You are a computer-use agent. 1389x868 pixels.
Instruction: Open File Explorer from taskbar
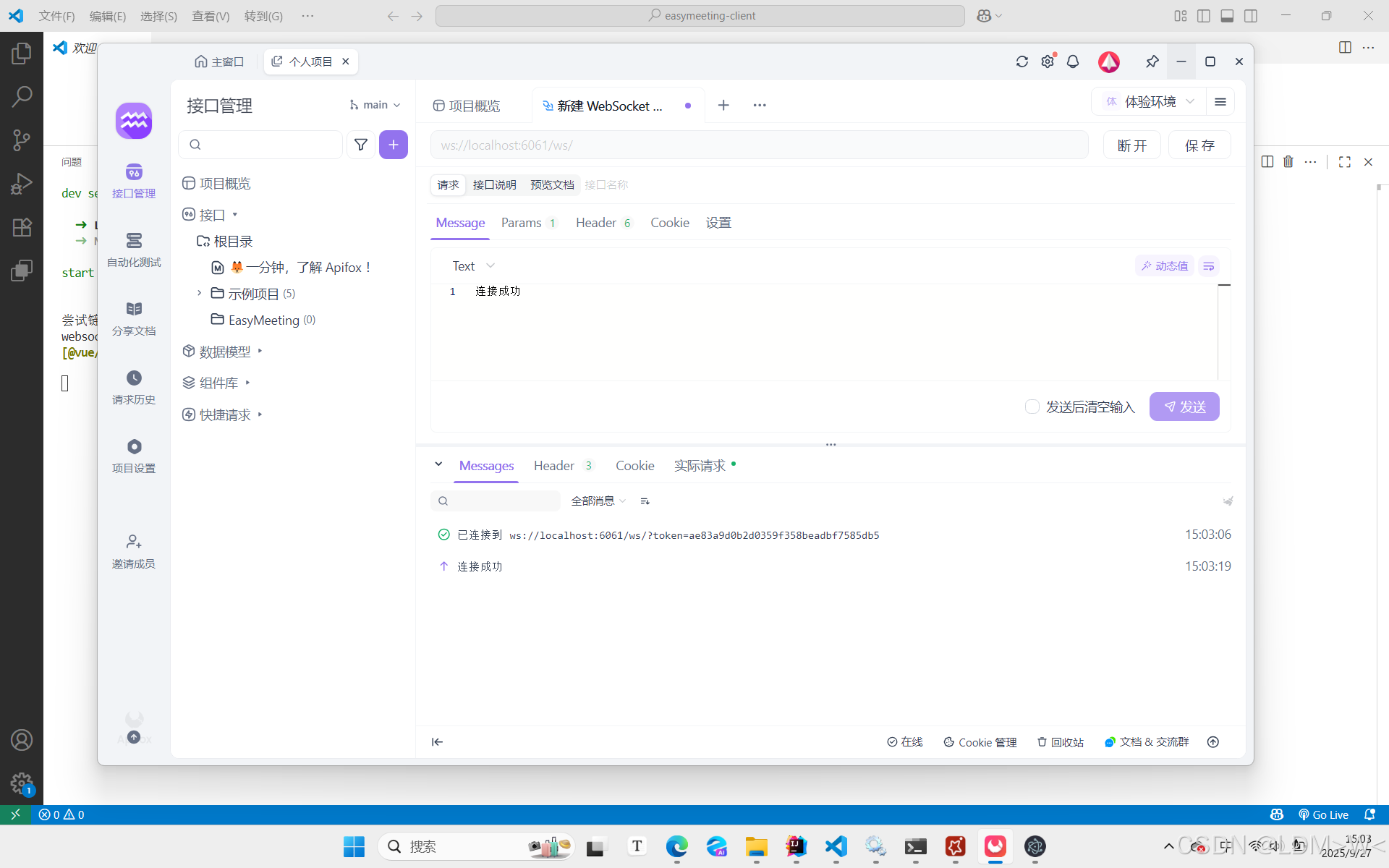click(757, 846)
